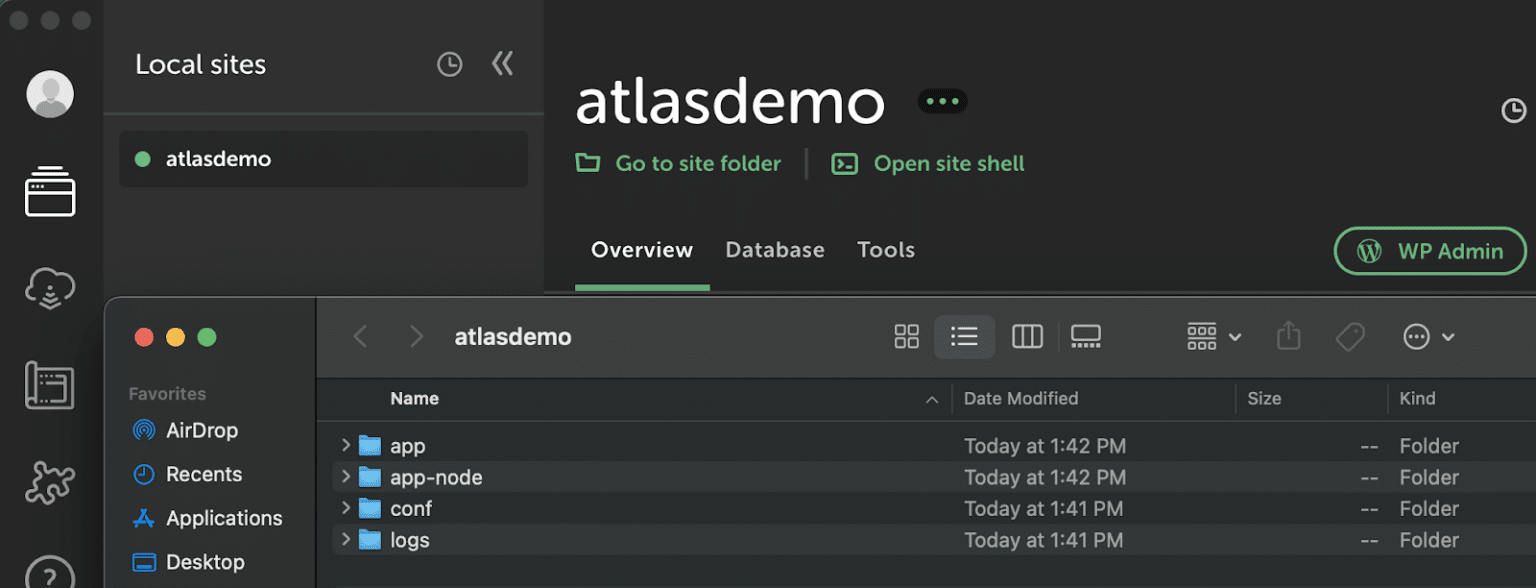
Task: Click the WP Admin button
Action: pyautogui.click(x=1430, y=251)
